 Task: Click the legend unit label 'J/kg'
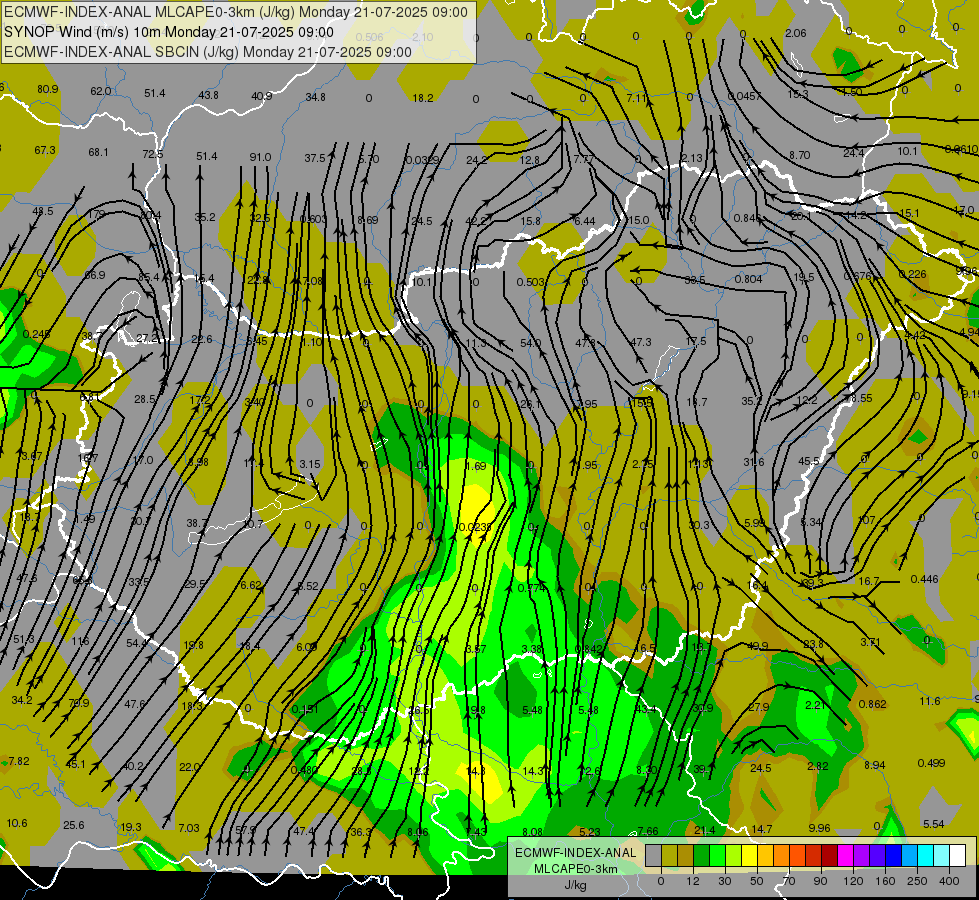(575, 885)
